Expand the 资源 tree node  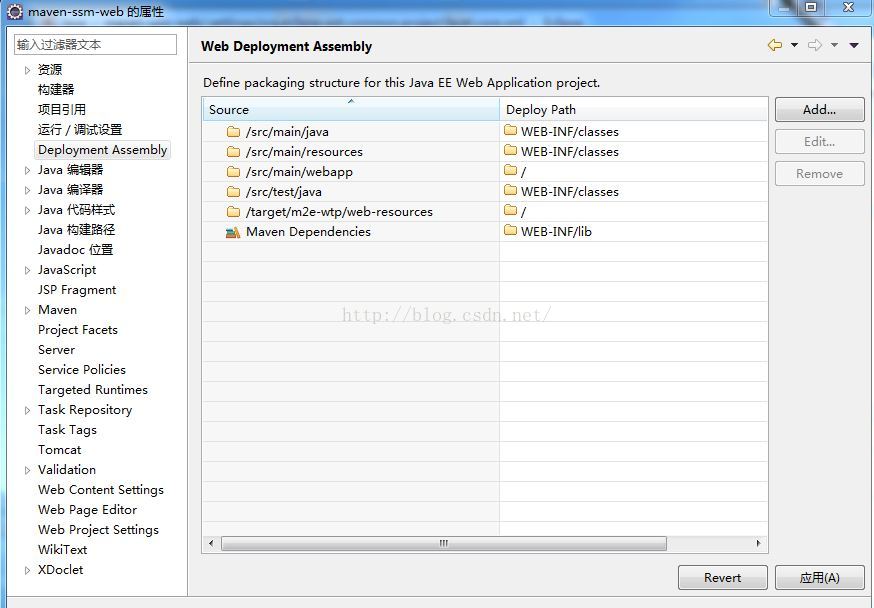pos(27,70)
